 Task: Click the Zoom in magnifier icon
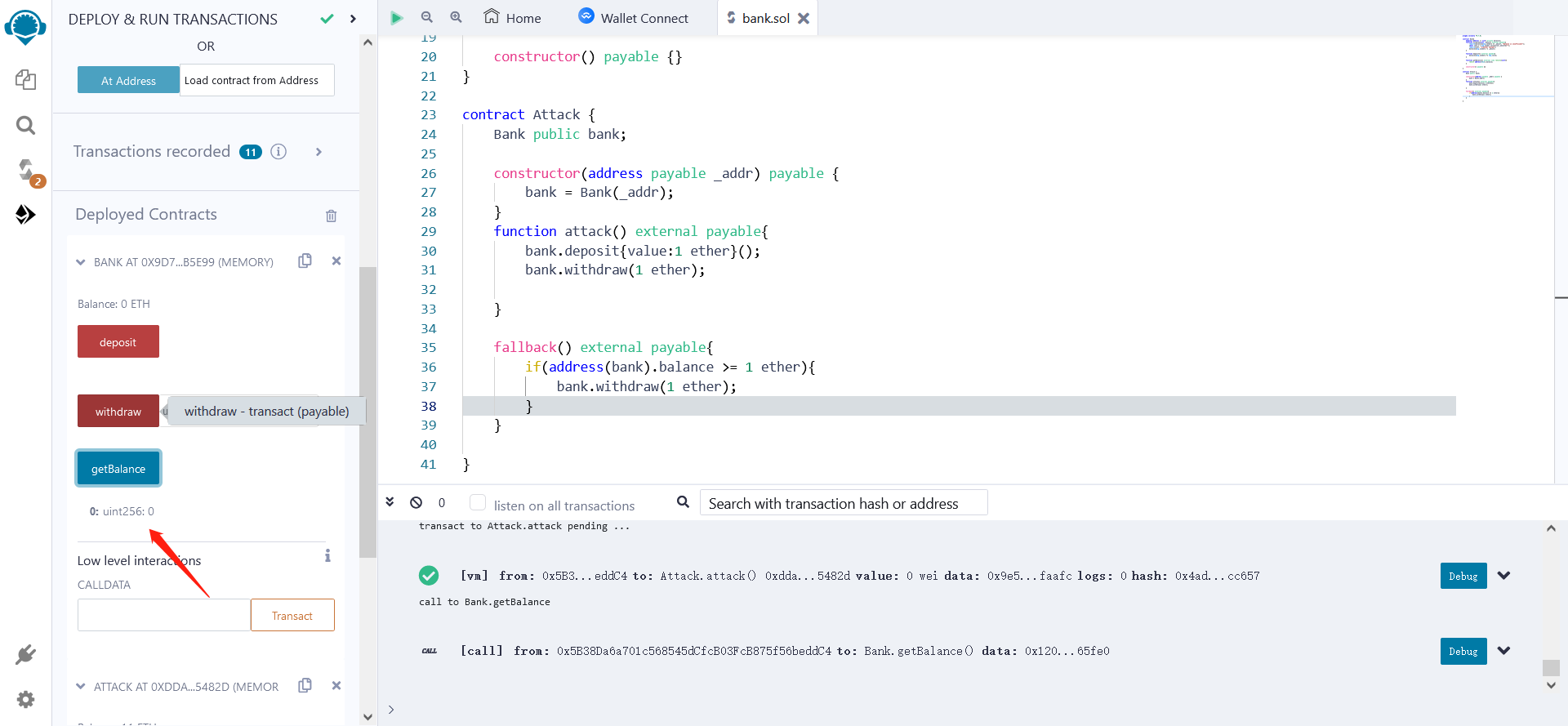tap(456, 17)
